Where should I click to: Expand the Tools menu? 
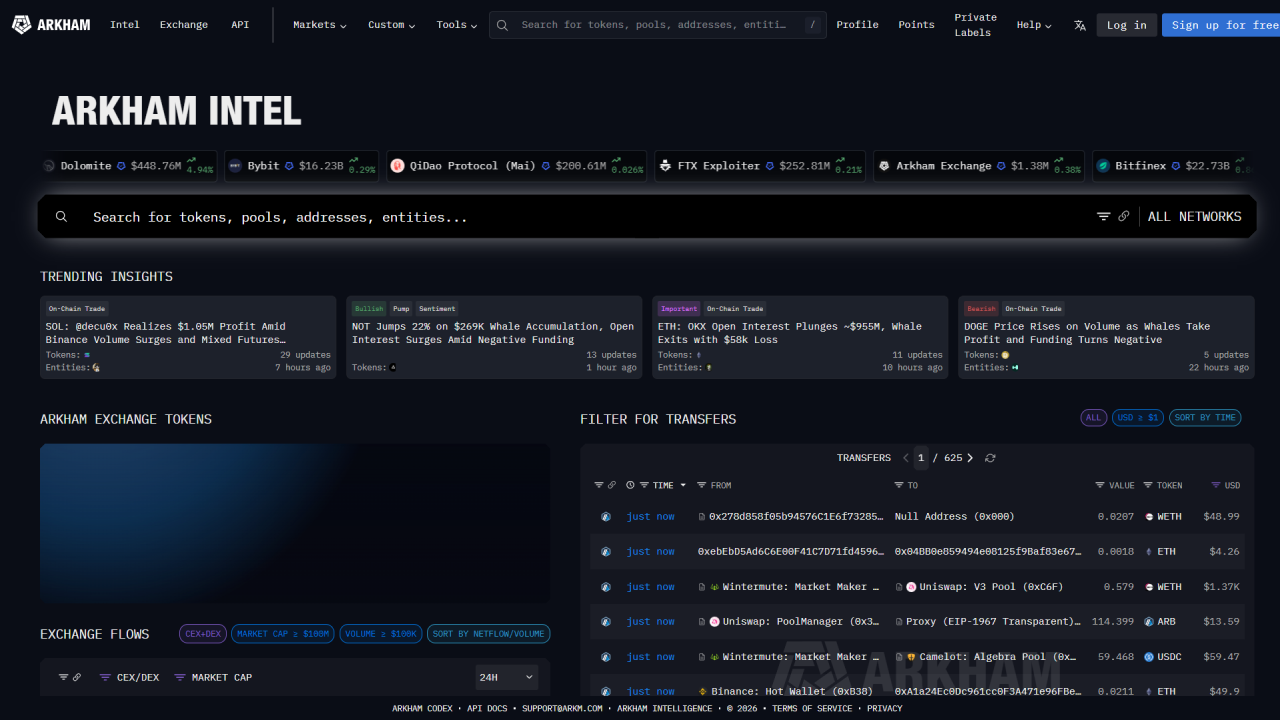click(x=457, y=25)
